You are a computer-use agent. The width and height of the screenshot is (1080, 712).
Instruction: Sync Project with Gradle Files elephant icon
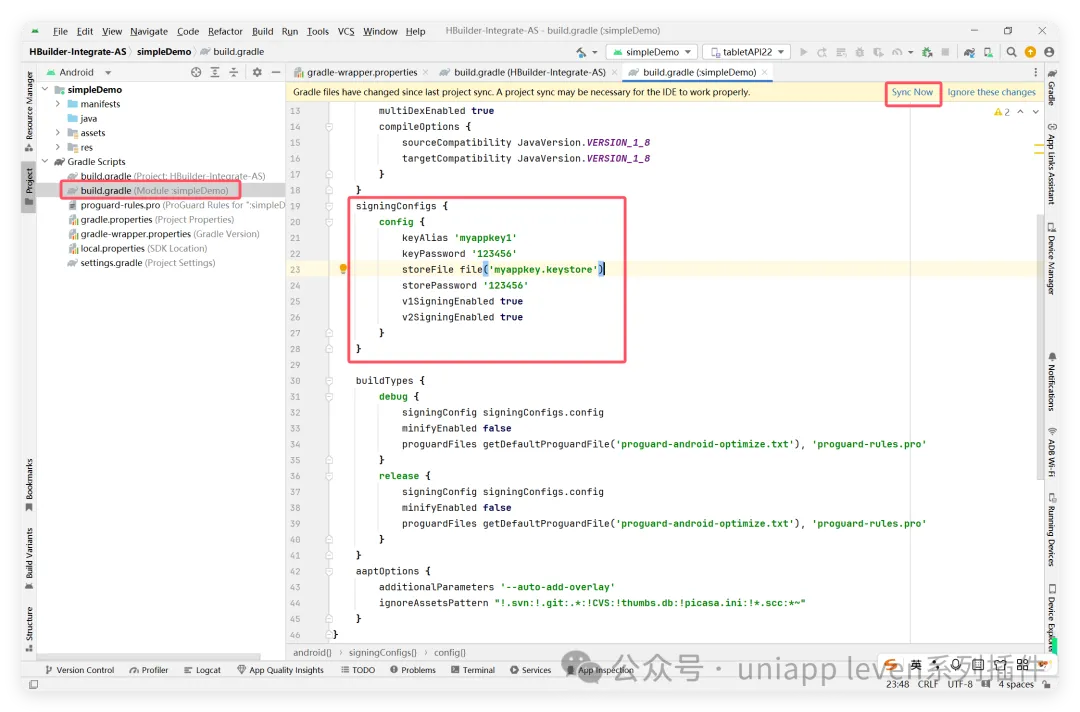pyautogui.click(x=969, y=52)
